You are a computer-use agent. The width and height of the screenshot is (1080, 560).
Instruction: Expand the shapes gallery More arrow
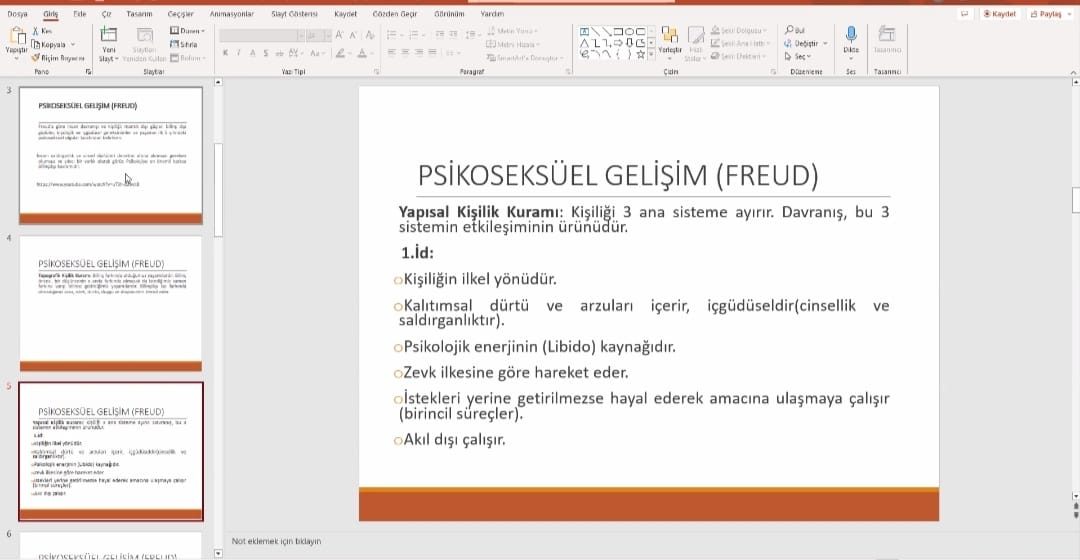(x=652, y=54)
